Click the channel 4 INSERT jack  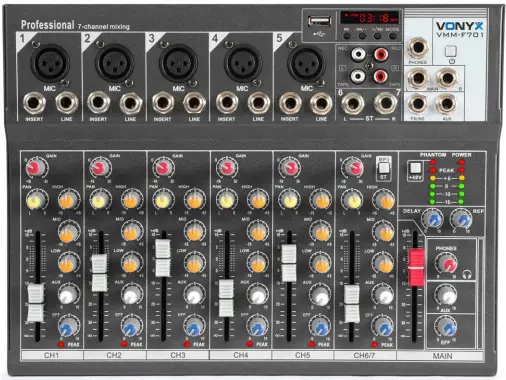tap(227, 103)
